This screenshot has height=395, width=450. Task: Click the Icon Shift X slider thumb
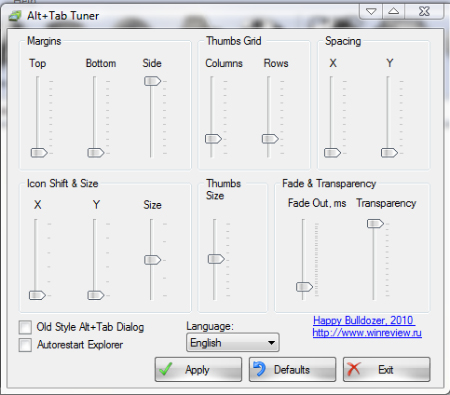37,295
